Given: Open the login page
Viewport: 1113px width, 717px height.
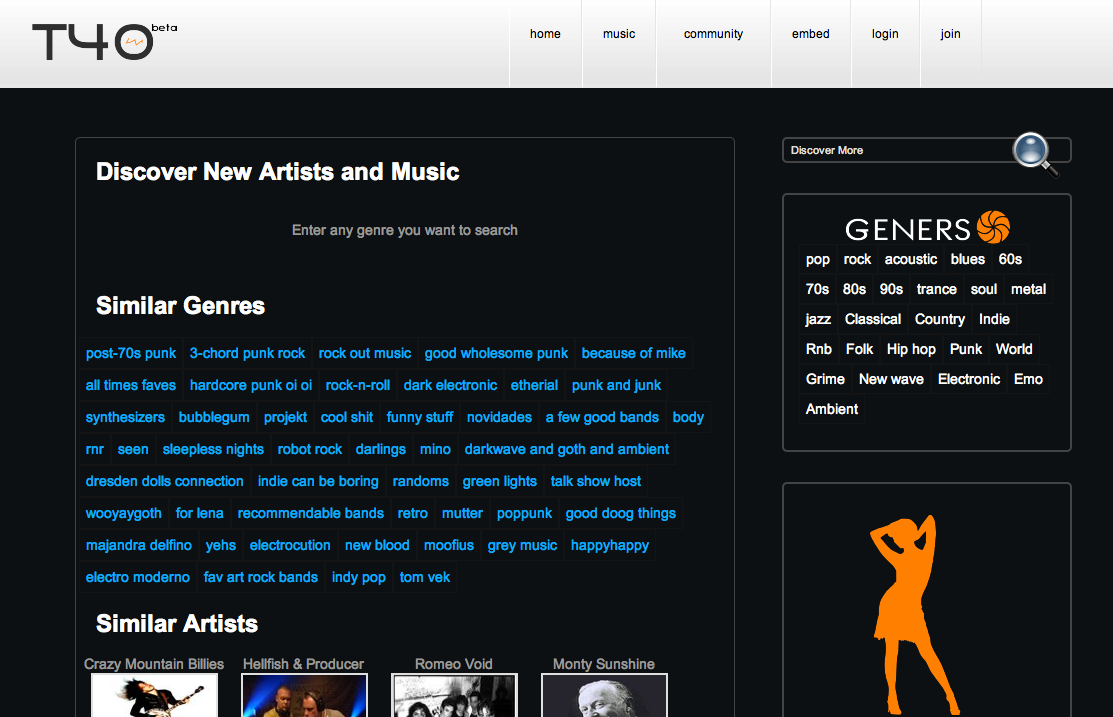Looking at the screenshot, I should (885, 33).
